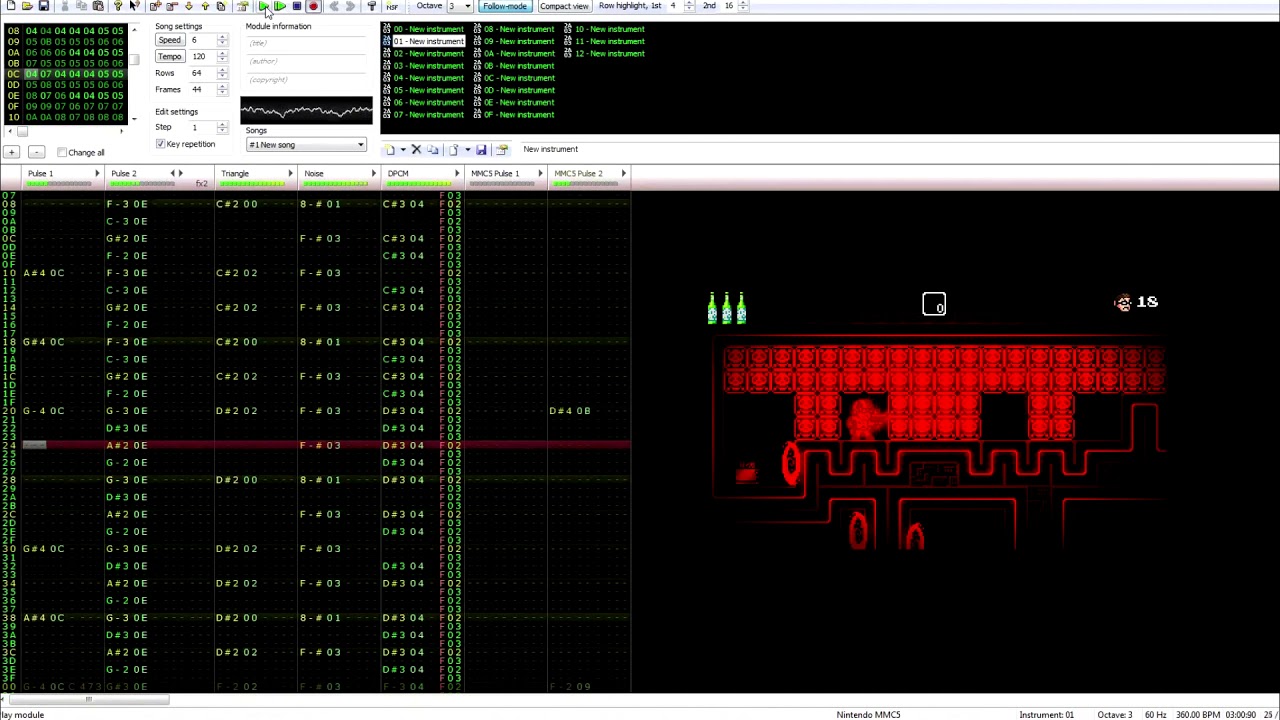Increase frame pattern with plus button
The height and width of the screenshot is (720, 1280).
tap(11, 152)
